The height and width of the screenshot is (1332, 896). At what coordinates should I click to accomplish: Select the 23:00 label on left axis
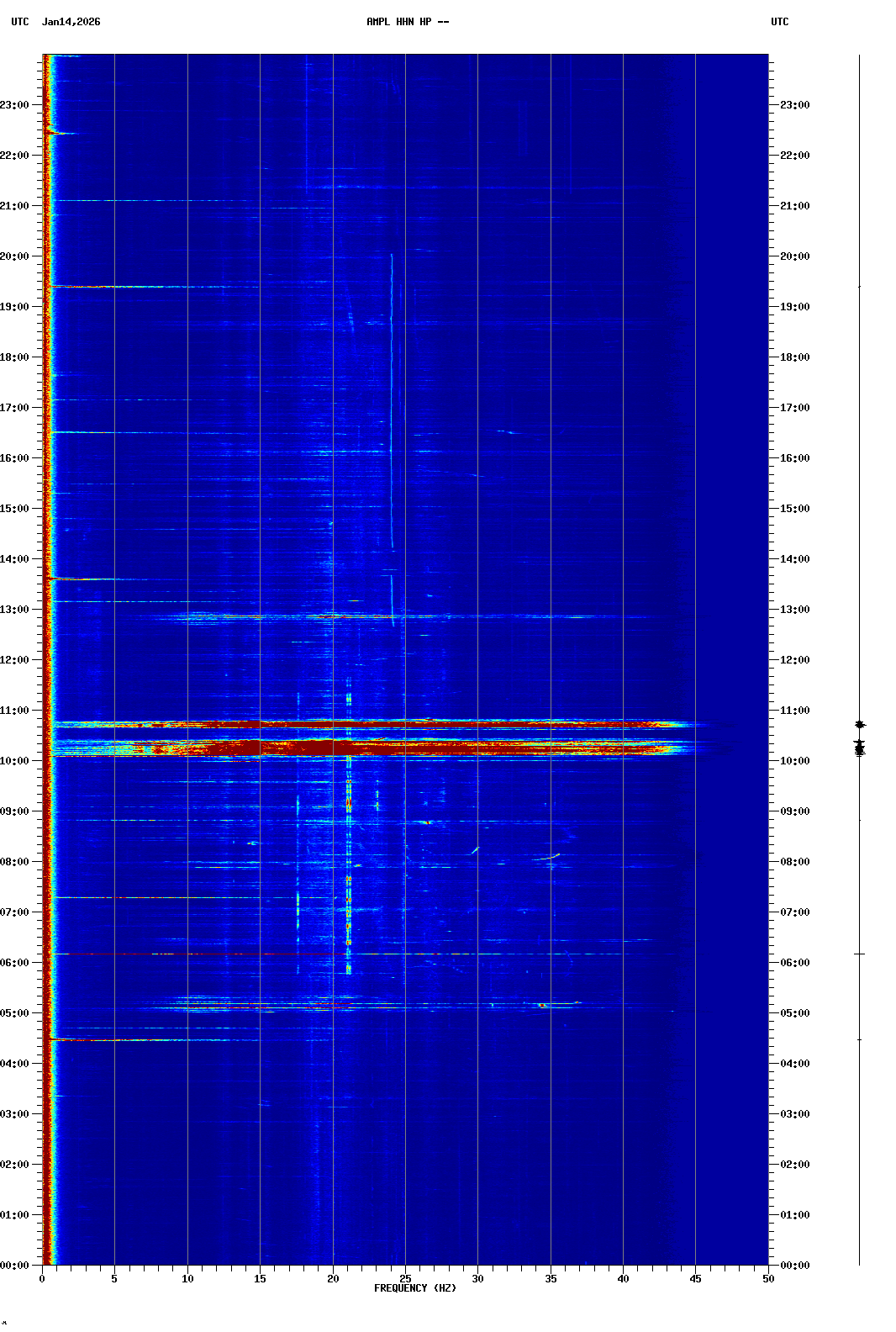tap(15, 105)
